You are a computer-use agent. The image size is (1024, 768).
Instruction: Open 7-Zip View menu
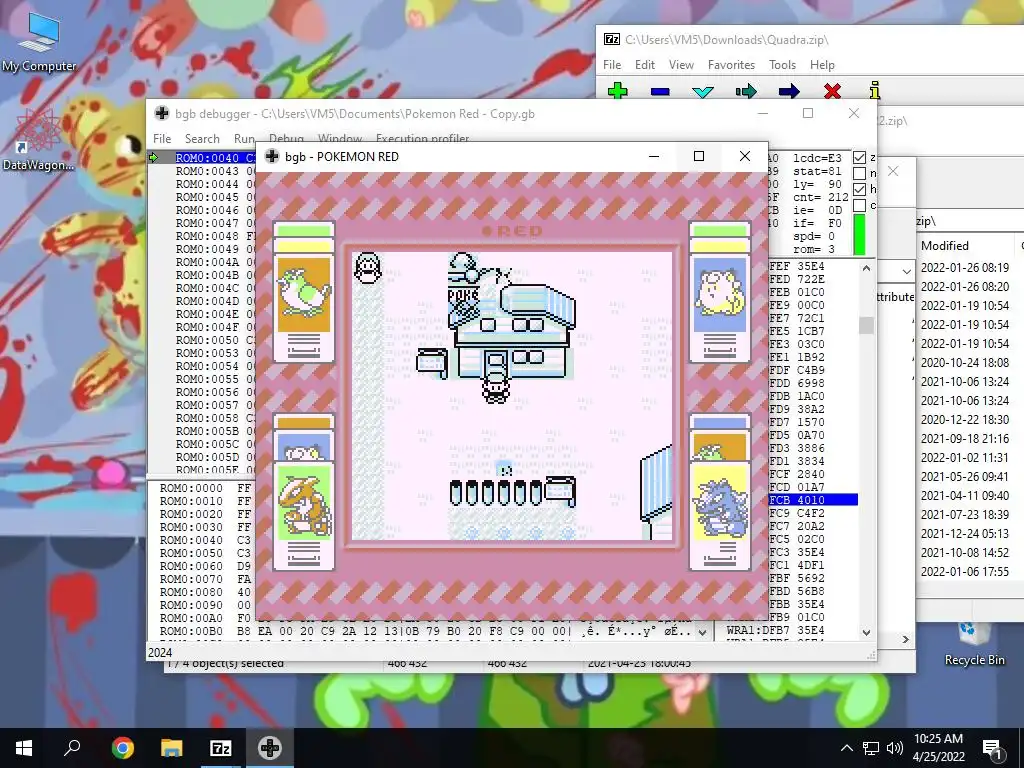(x=681, y=65)
